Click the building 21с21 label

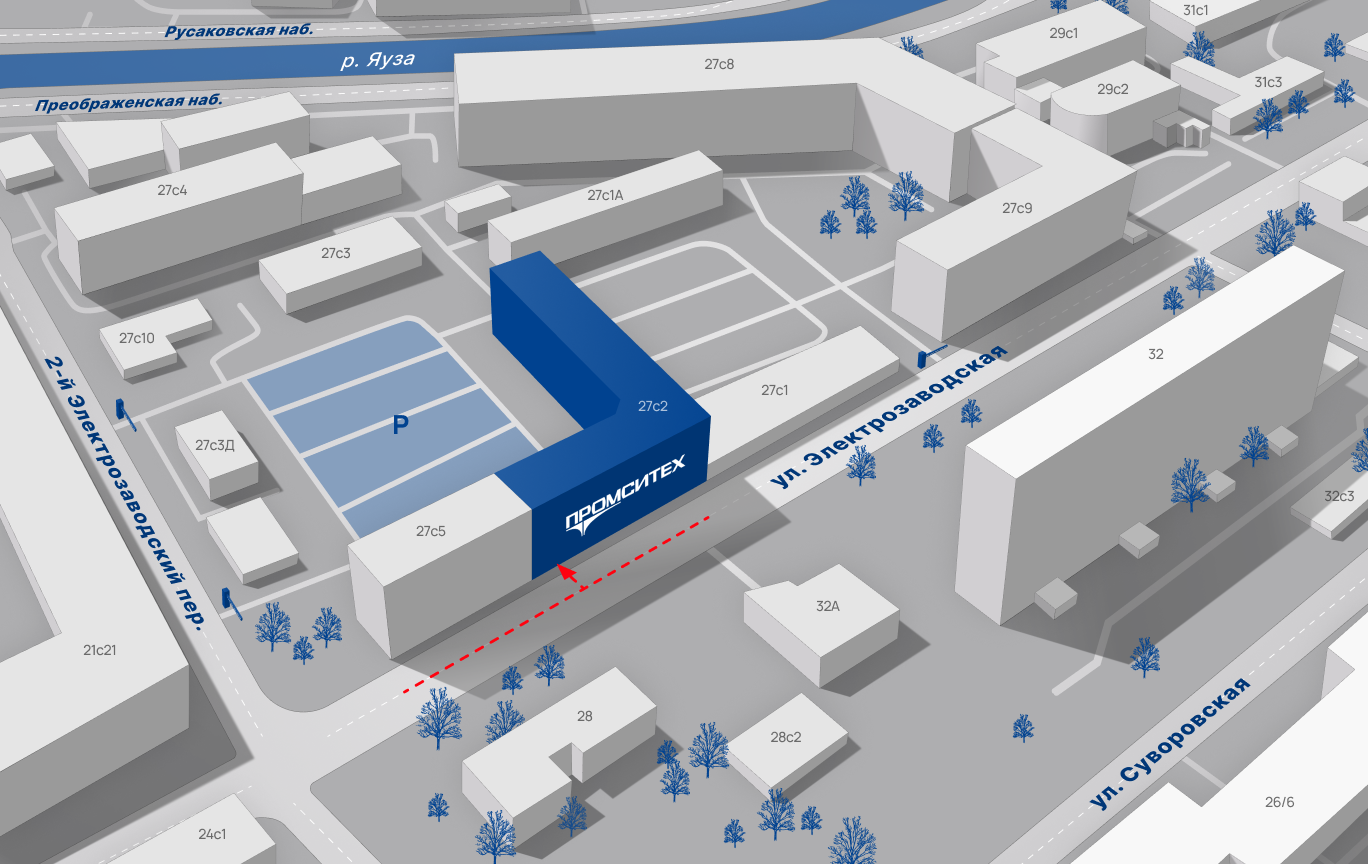pyautogui.click(x=100, y=650)
